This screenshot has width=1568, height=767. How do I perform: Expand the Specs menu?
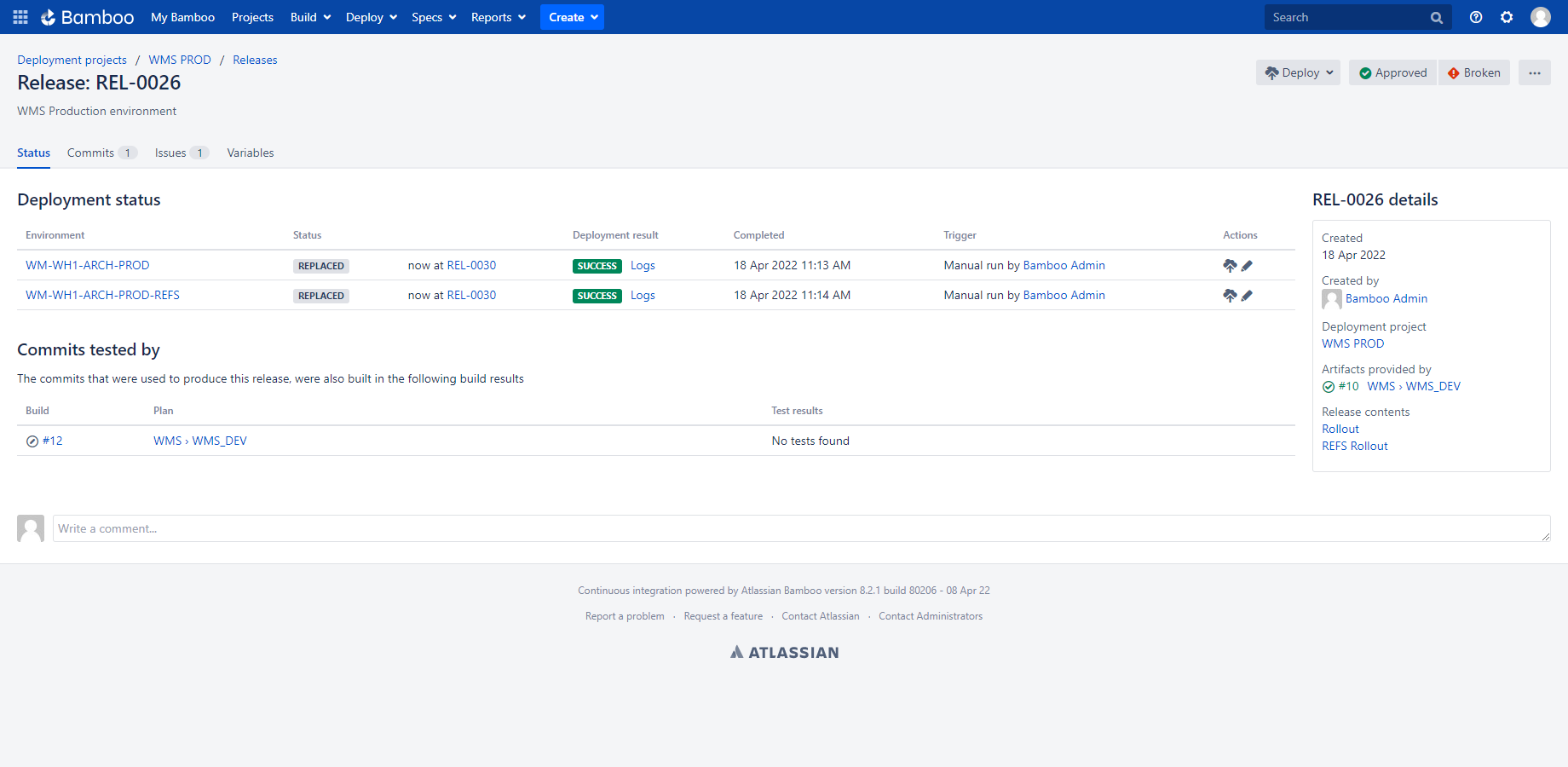[434, 17]
